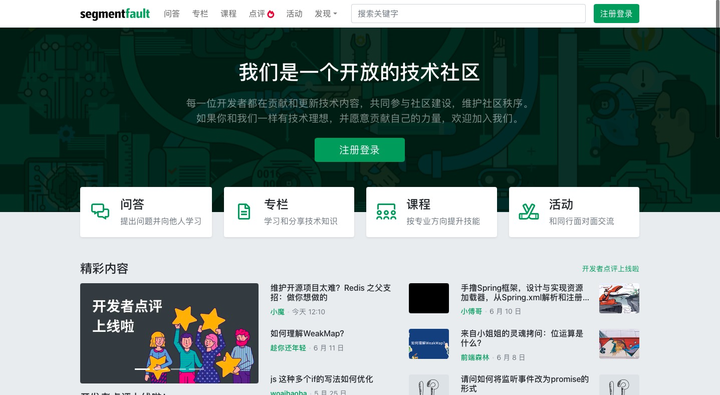
Task: Open article 请问如何将监听事件改为promise的形式
Action: pos(525,384)
